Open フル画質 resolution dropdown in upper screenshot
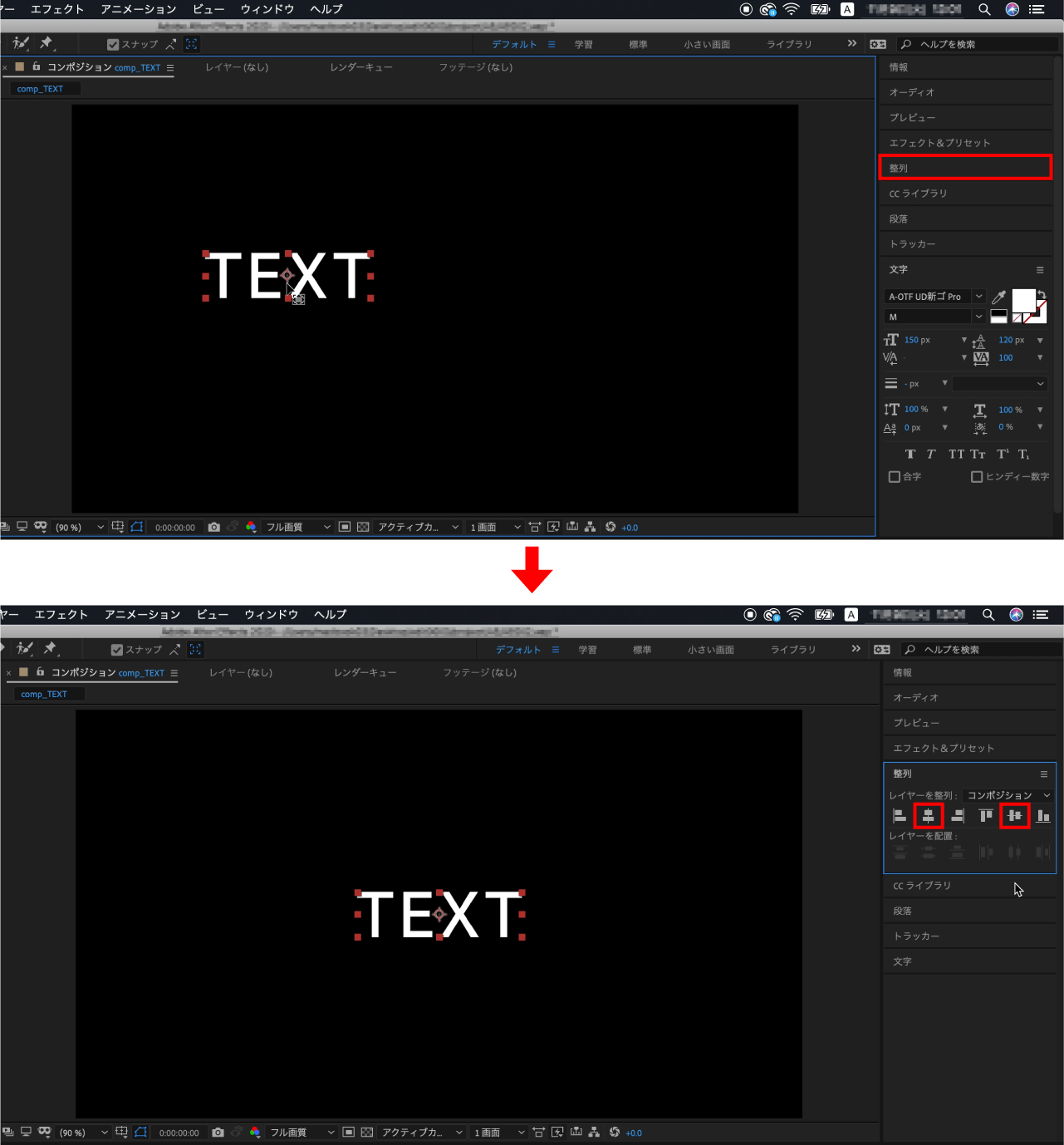The image size is (1064, 1145). click(297, 527)
